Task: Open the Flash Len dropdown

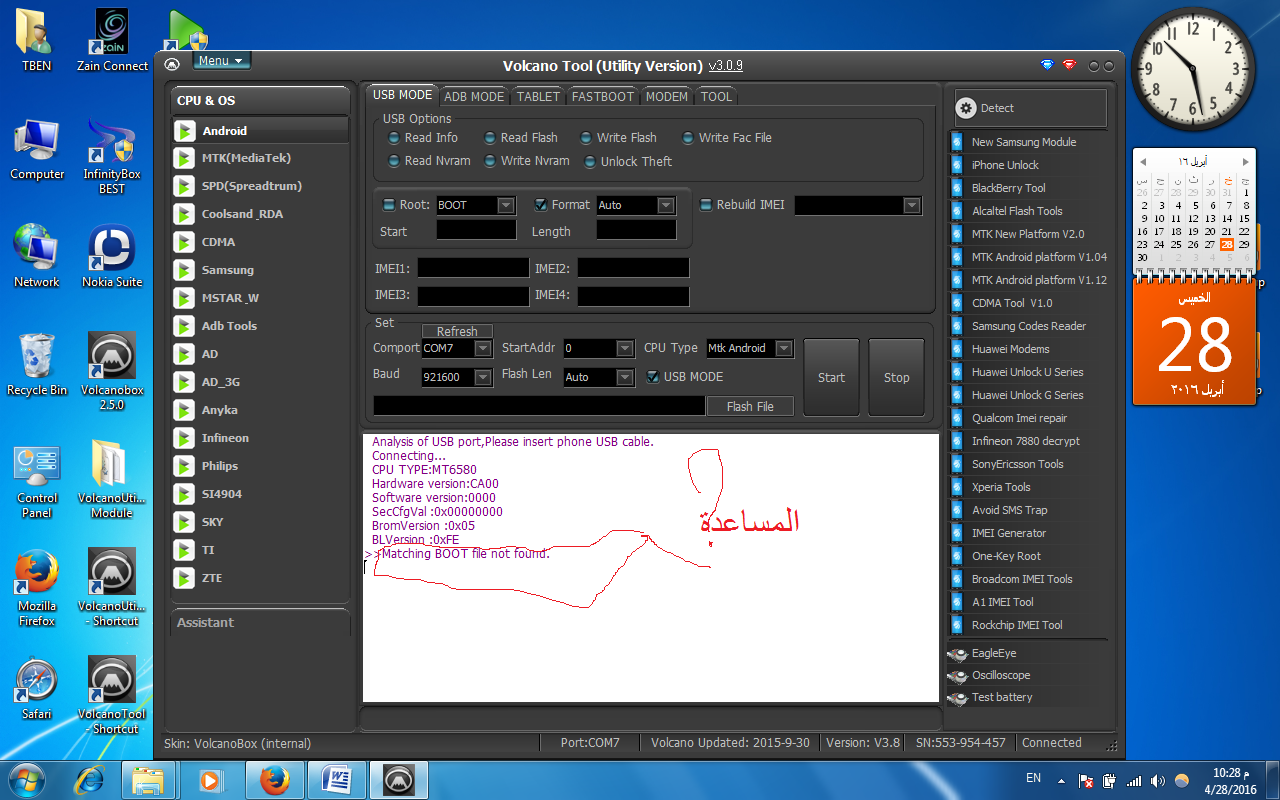Action: click(x=625, y=377)
